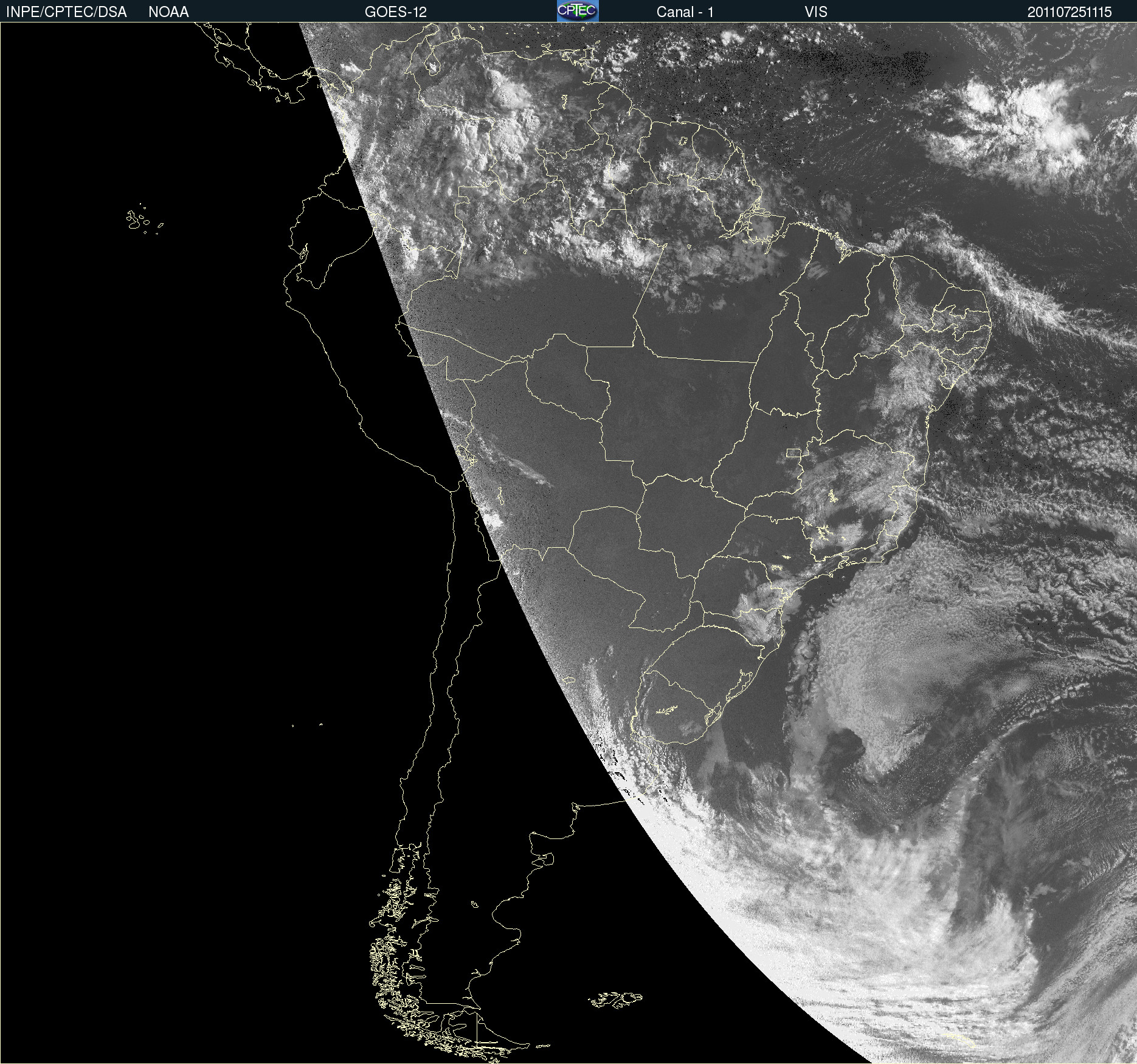1137x1064 pixels.
Task: Click the 201107251115 timestamp
Action: [x=1070, y=12]
